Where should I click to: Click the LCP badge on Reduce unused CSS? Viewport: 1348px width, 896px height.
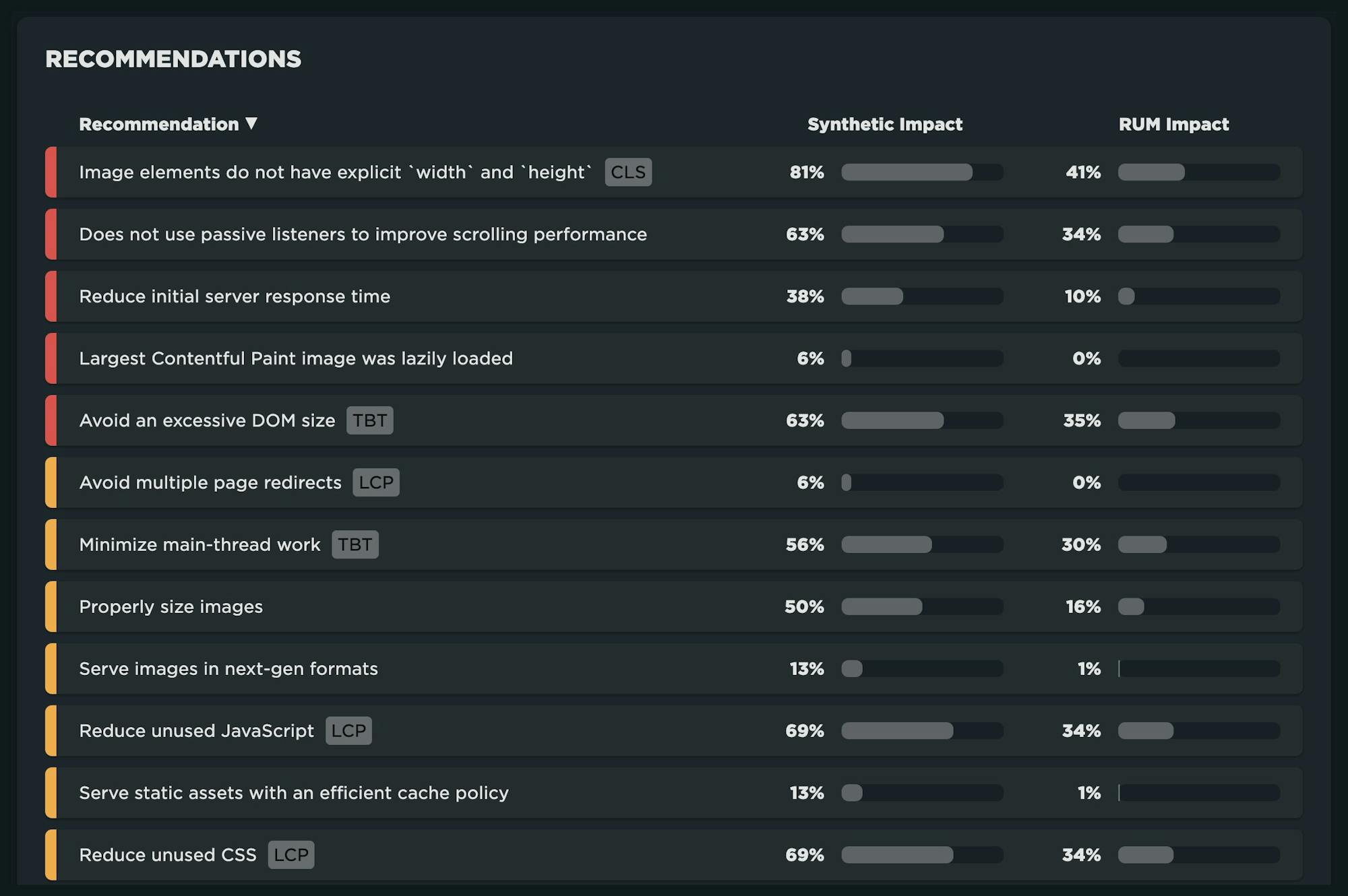[x=291, y=854]
